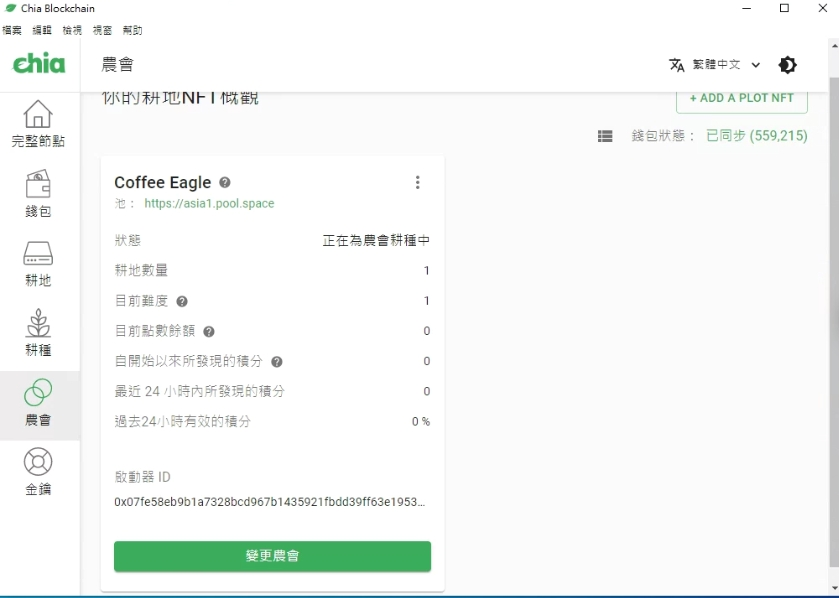Click the Chia logo

(39, 64)
